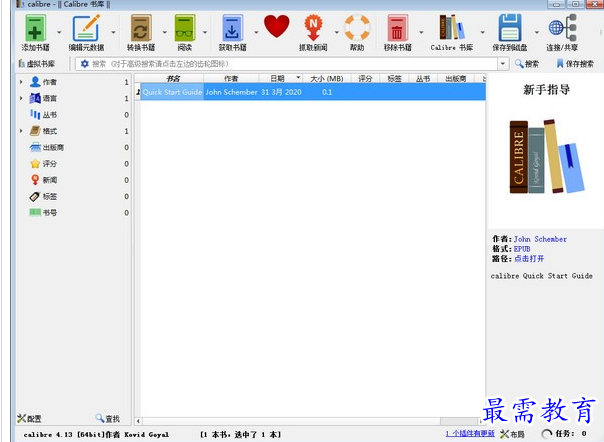Open the dropdown arrow next to Edit metadata
Viewport: 604px width, 442px height.
(x=113, y=32)
